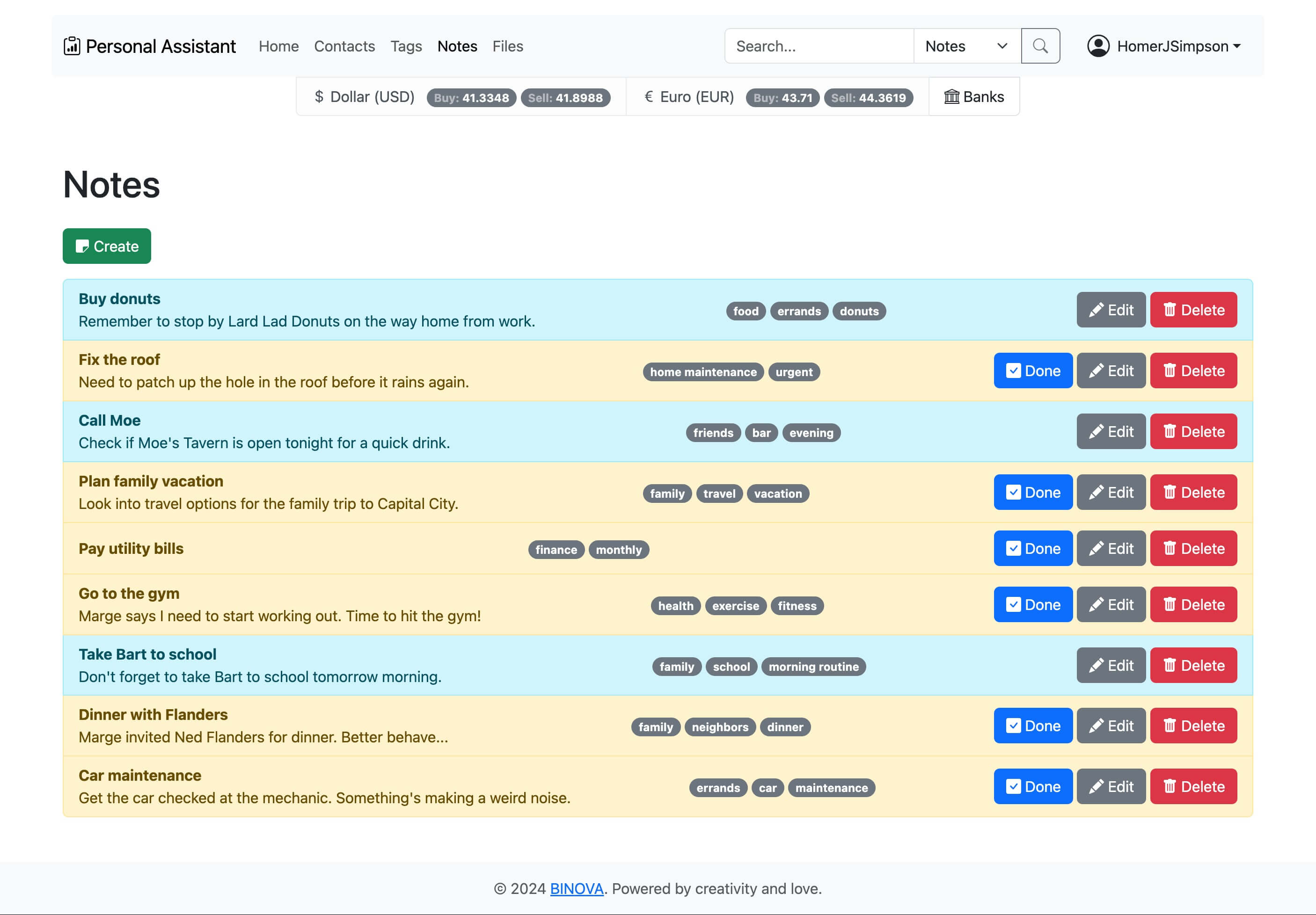Screen dimensions: 1316x915
Task: Mark Pay utility bills as Done
Action: tap(1033, 548)
